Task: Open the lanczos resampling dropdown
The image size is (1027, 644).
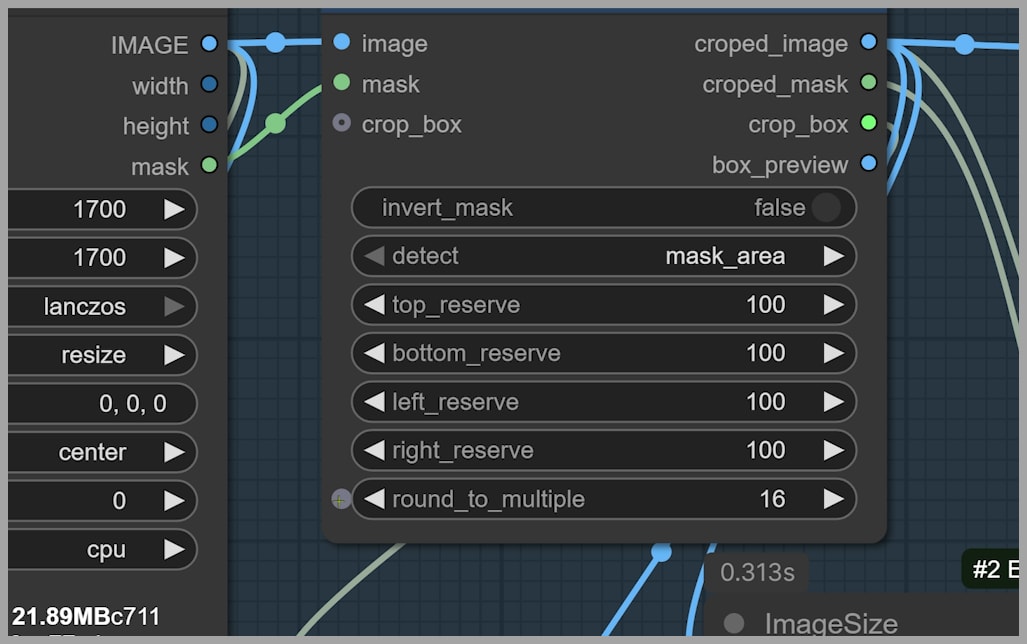Action: click(100, 306)
